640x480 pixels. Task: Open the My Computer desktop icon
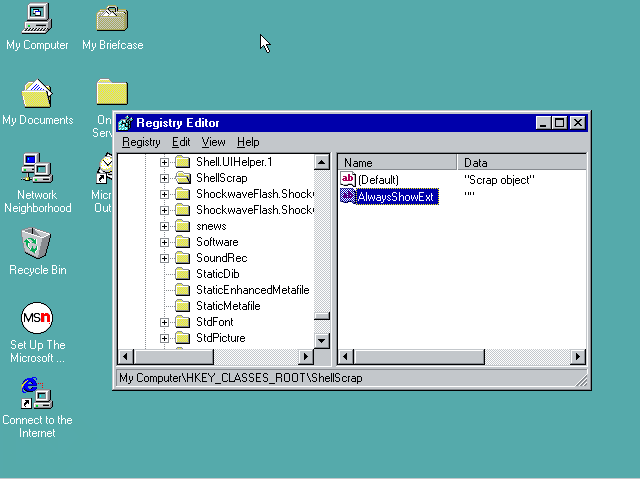coord(37,19)
